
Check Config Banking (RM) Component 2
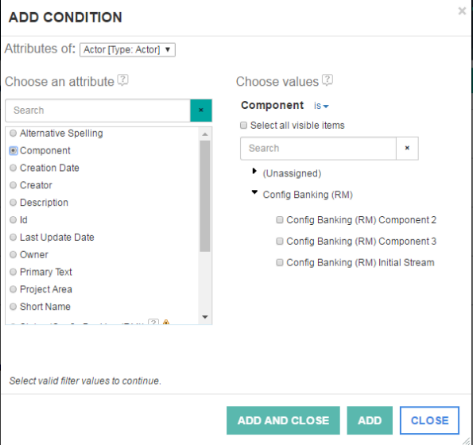[x=280, y=220]
